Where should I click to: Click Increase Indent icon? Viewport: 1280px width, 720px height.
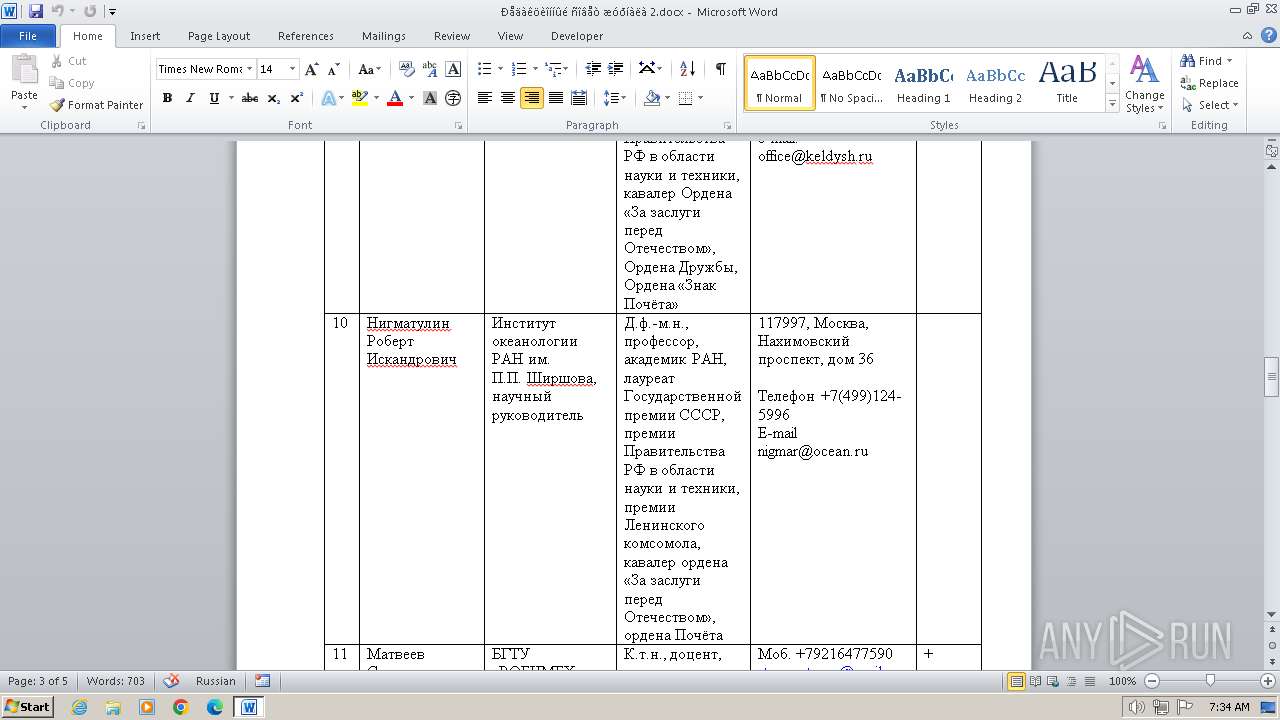(x=617, y=69)
